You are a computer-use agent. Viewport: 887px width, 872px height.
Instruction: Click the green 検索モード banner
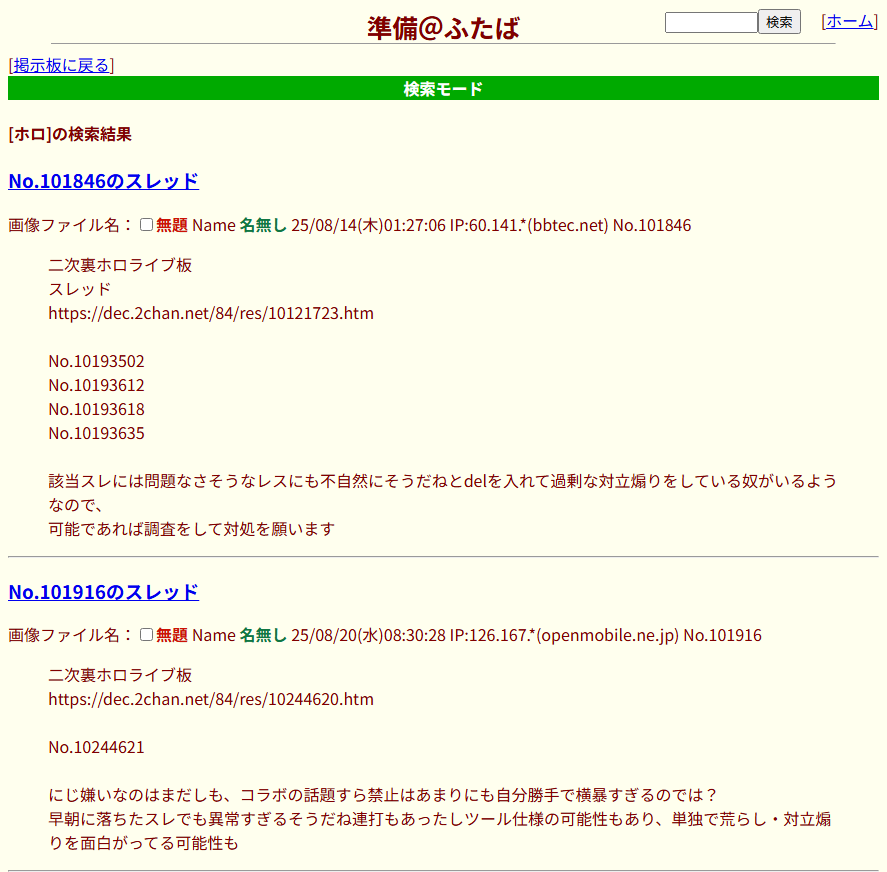click(443, 89)
